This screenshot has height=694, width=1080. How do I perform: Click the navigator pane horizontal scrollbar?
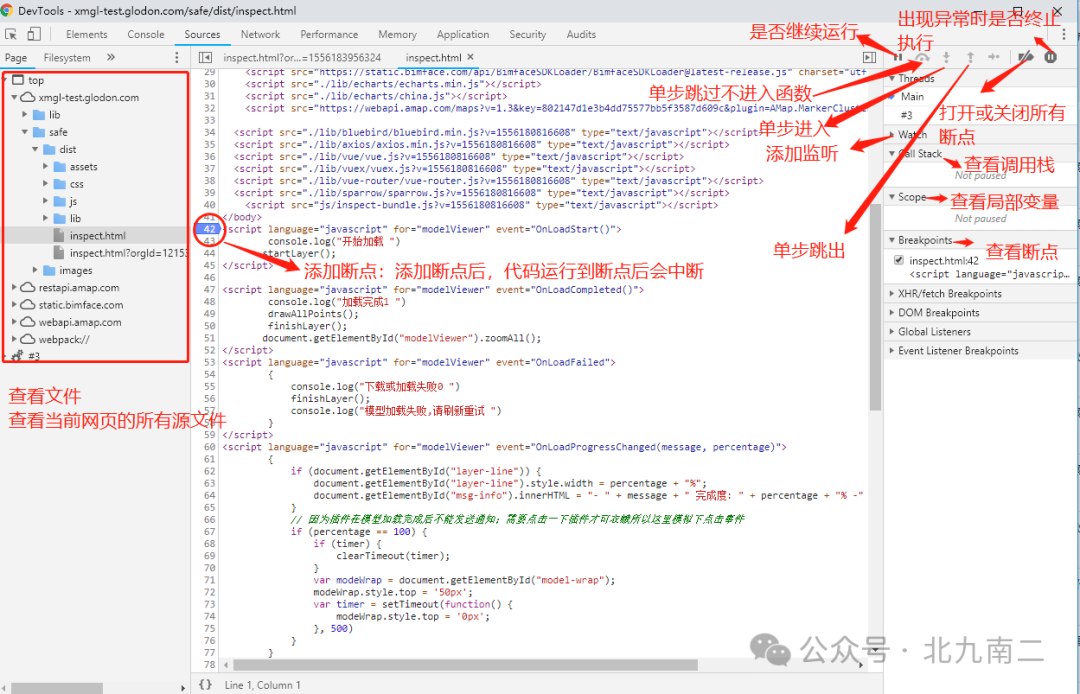56,688
